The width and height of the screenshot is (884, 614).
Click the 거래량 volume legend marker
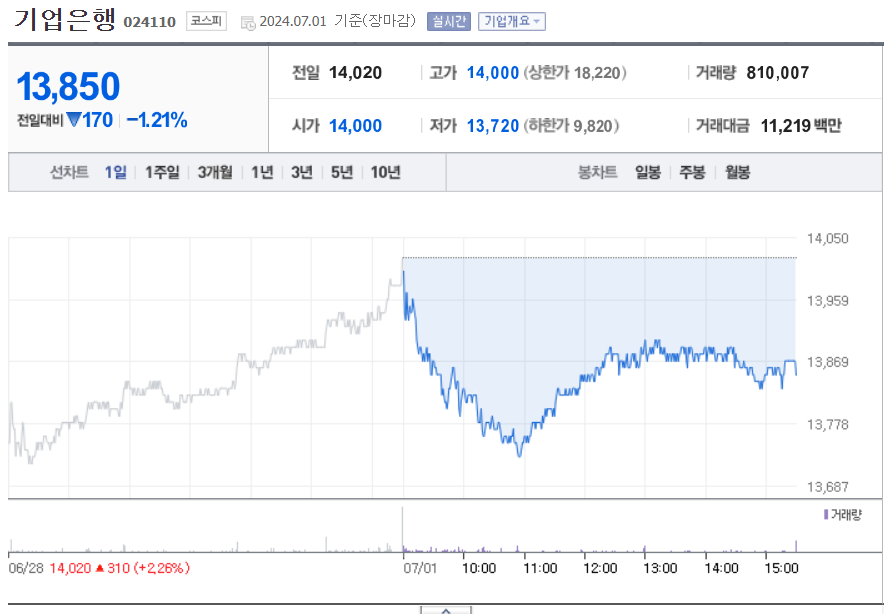pos(826,514)
